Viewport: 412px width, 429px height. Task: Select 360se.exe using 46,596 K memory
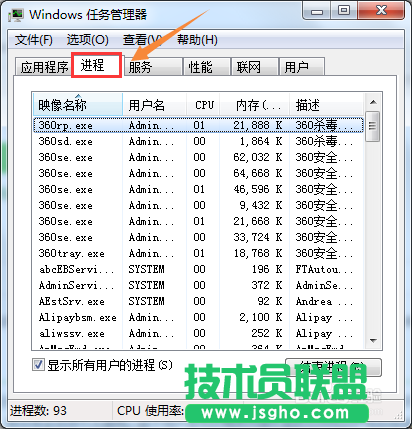tap(198, 189)
